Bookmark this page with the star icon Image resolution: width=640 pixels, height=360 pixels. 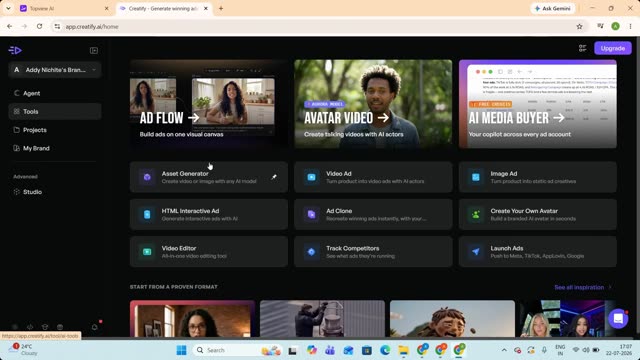(579, 27)
